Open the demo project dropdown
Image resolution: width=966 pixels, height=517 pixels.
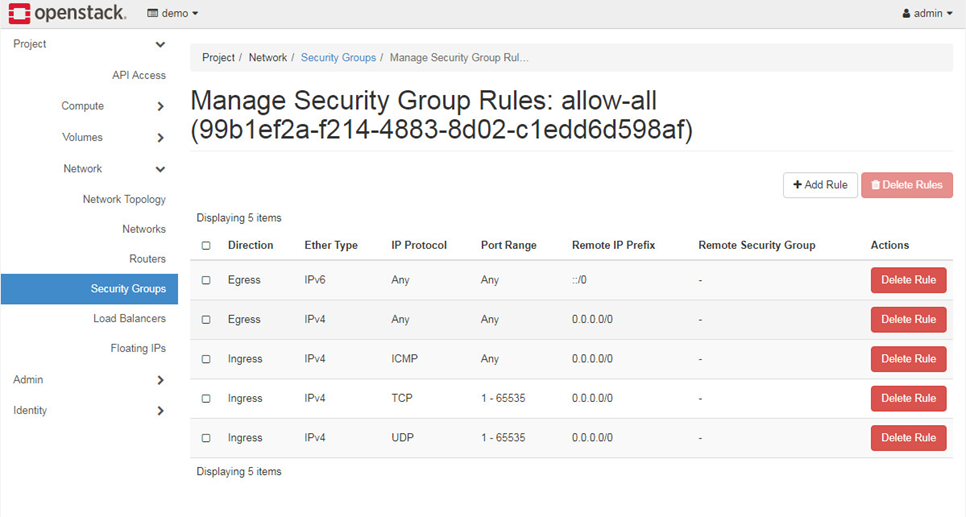point(172,14)
